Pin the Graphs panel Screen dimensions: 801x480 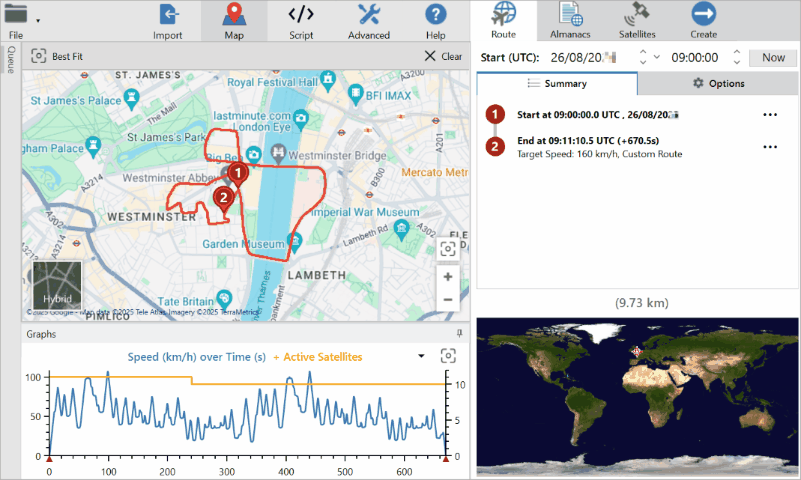click(x=459, y=333)
